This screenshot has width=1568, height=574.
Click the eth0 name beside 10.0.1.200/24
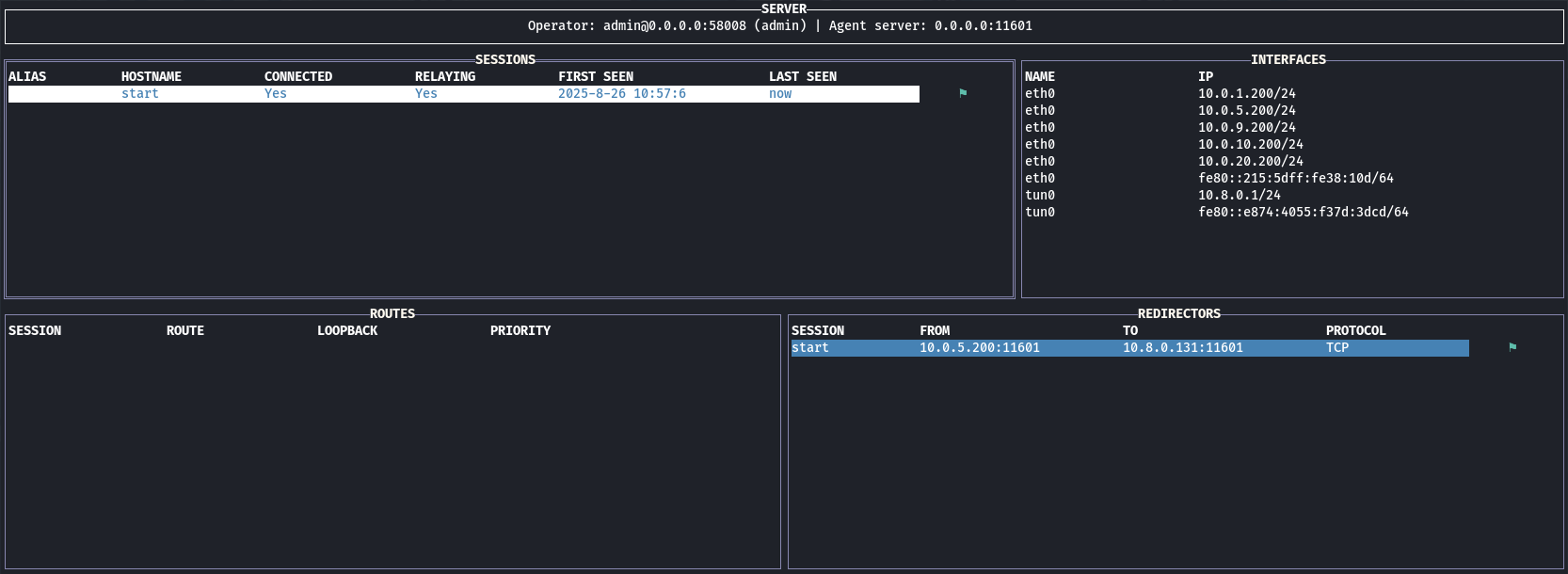[x=1040, y=94]
